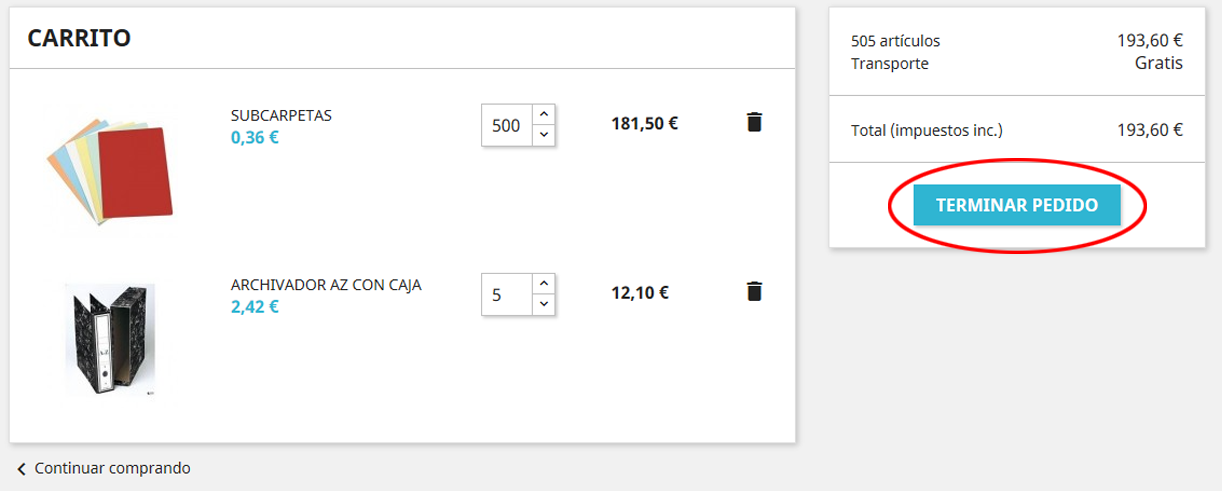Open the ARCHIVADOR AZ CON CAJA product link
1222x491 pixels.
click(x=326, y=285)
